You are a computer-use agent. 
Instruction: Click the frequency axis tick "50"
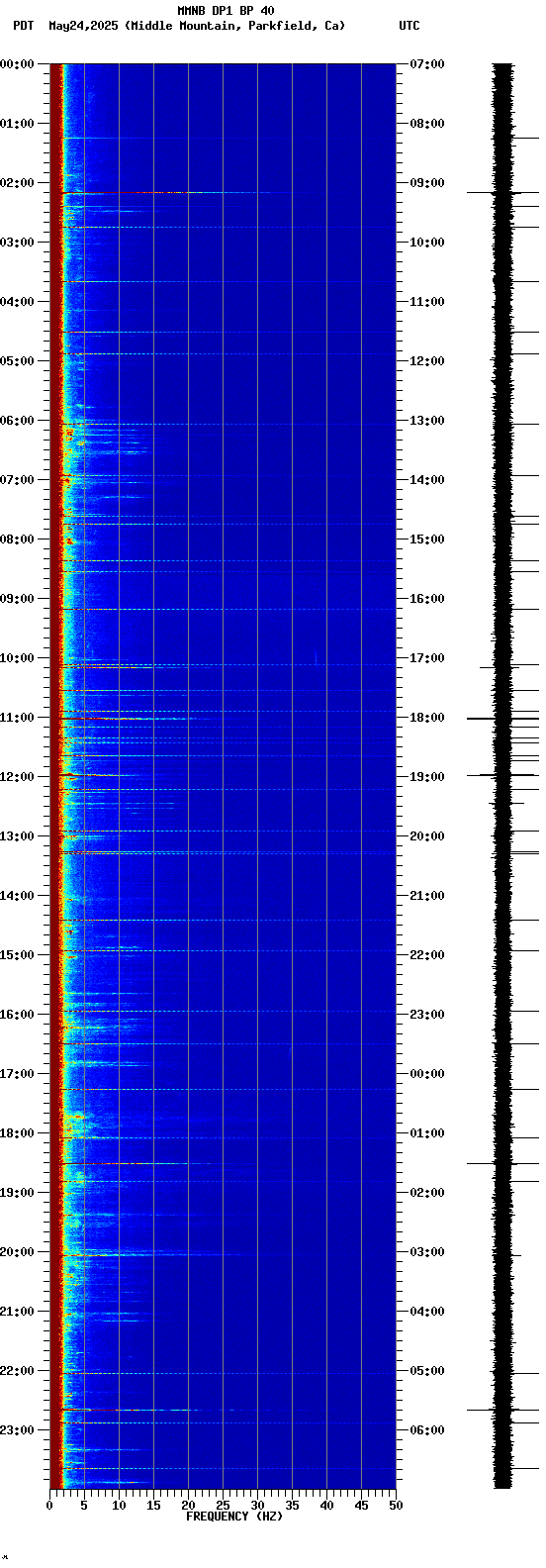click(x=396, y=1506)
